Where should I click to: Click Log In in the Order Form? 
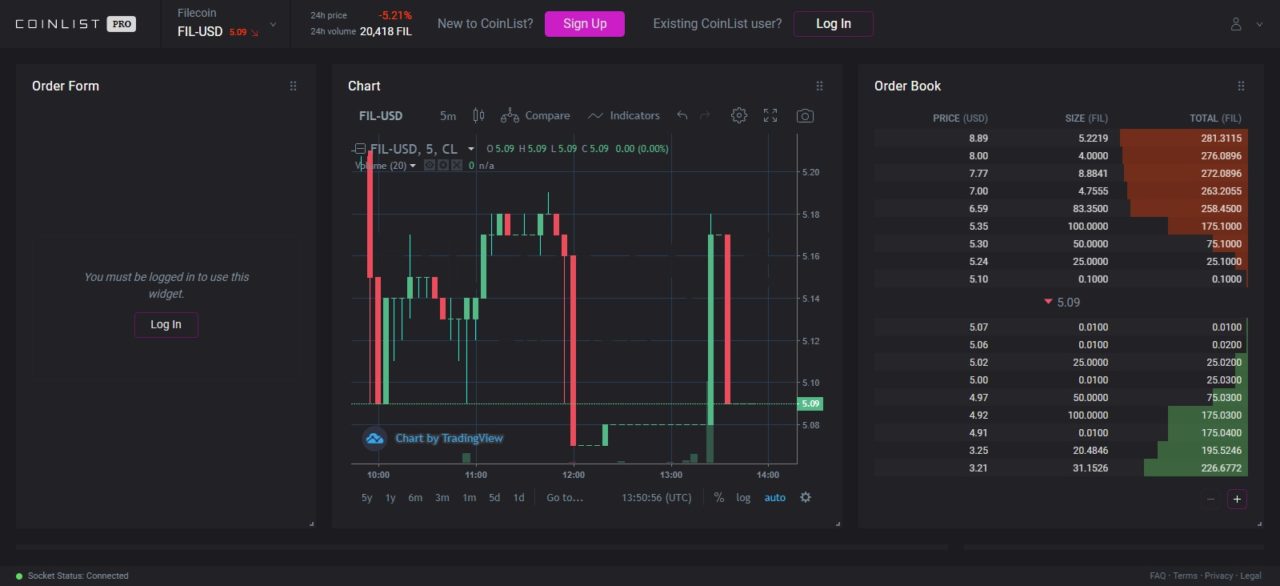coord(166,325)
